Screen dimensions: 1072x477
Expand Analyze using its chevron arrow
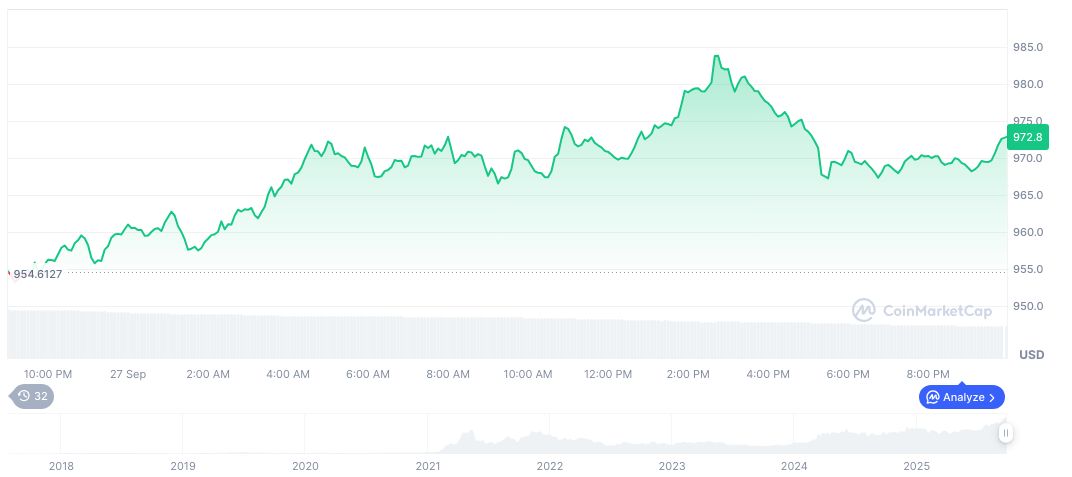point(991,397)
